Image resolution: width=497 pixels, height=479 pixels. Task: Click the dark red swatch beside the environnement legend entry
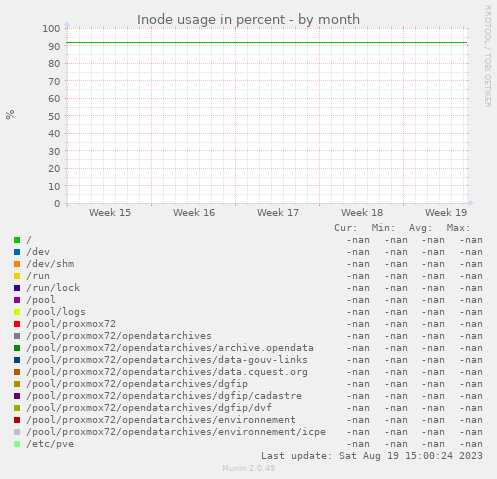tap(17, 420)
